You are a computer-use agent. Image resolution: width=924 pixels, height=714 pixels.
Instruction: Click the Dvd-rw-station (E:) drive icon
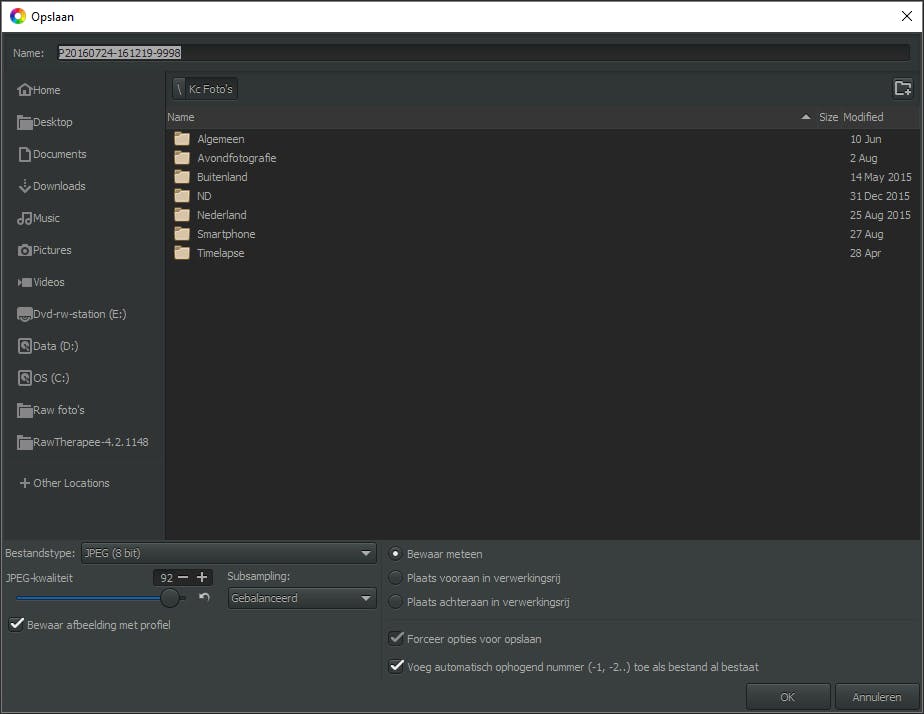pos(25,314)
